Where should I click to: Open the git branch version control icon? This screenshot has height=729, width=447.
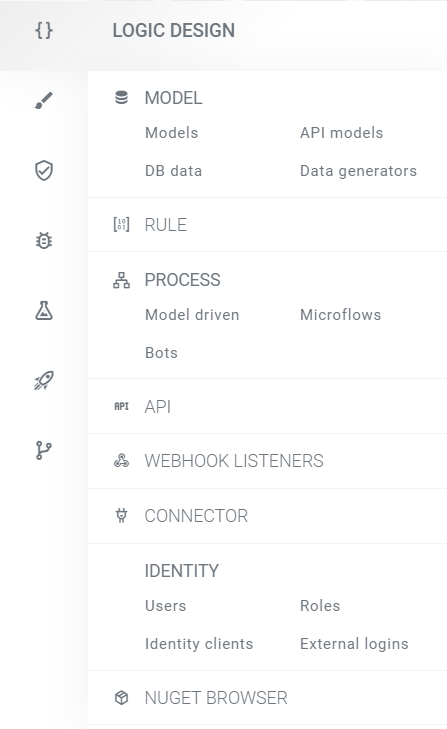44,451
